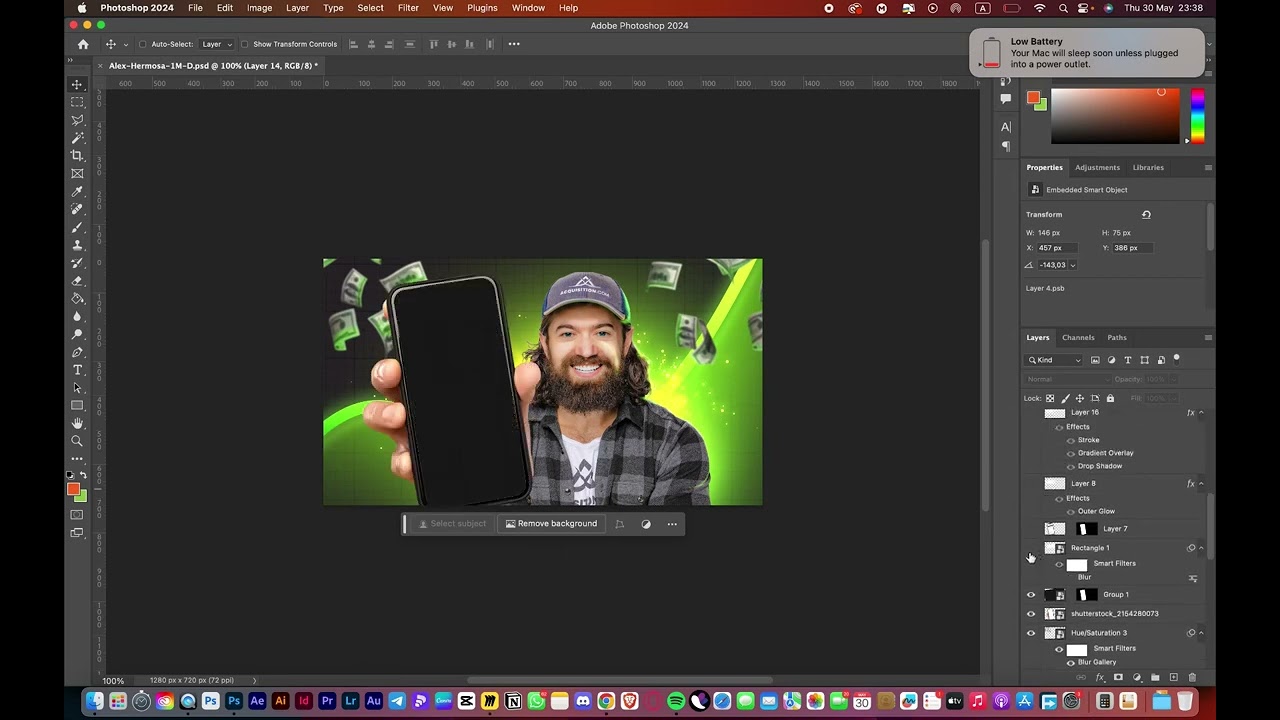Viewport: 1280px width, 720px height.
Task: Open the Auto-Select Layer dropdown
Action: point(217,44)
